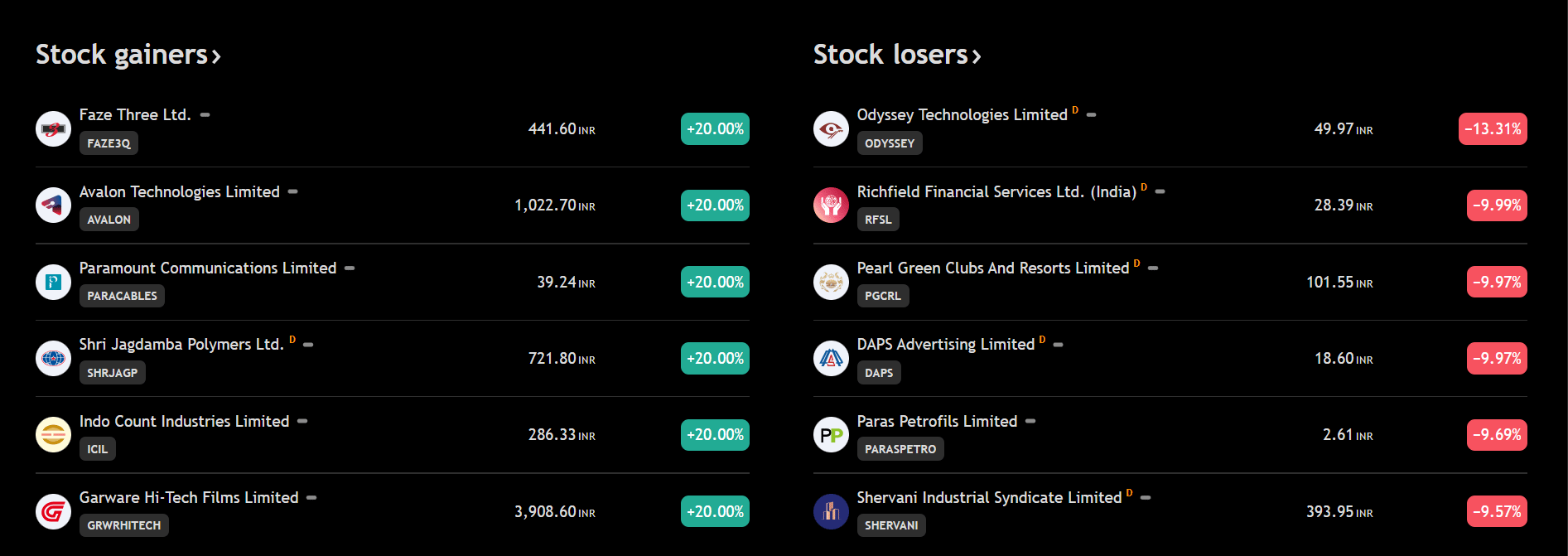Open Shri Jagdamba Polymers Ltd. stock page

pyautogui.click(x=181, y=344)
